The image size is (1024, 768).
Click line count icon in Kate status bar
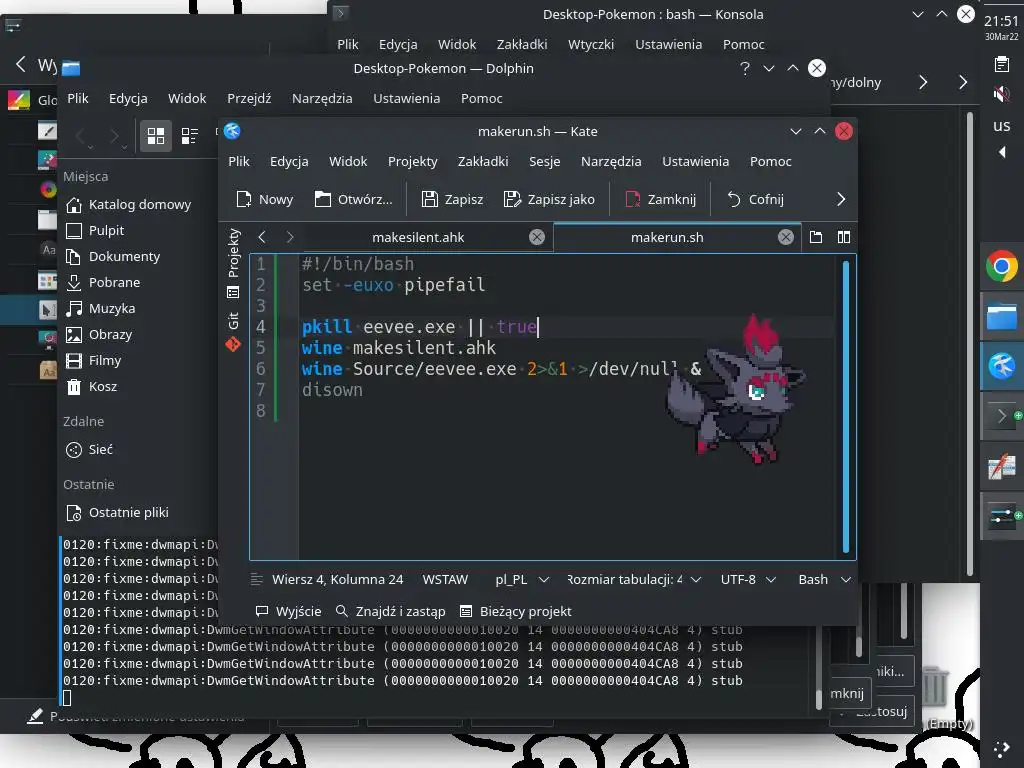(x=257, y=579)
